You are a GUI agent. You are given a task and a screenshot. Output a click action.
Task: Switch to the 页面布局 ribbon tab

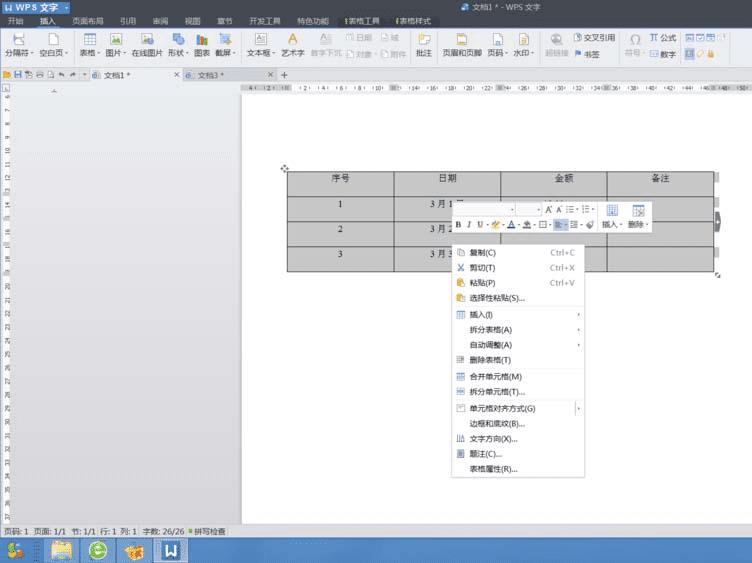pos(88,21)
